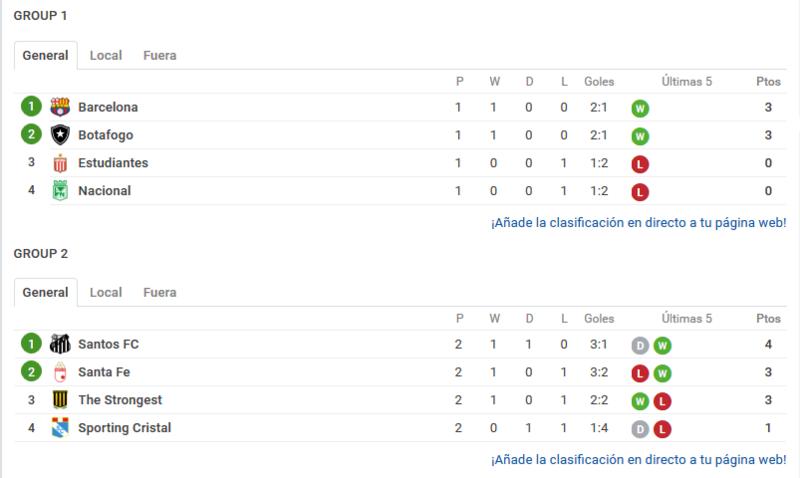This screenshot has height=478, width=800.
Task: Click the Group 2 'Añade la clasificación' link
Action: (638, 460)
